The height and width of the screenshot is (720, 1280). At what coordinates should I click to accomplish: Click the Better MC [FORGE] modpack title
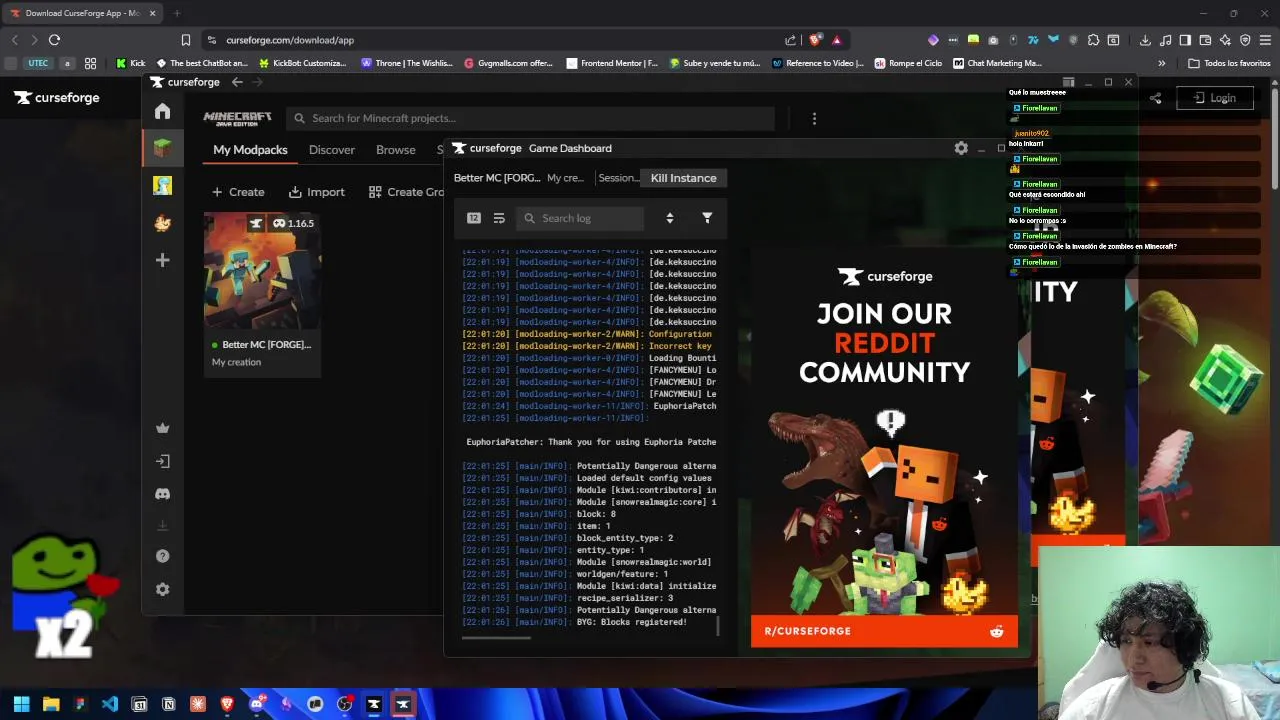pyautogui.click(x=266, y=344)
